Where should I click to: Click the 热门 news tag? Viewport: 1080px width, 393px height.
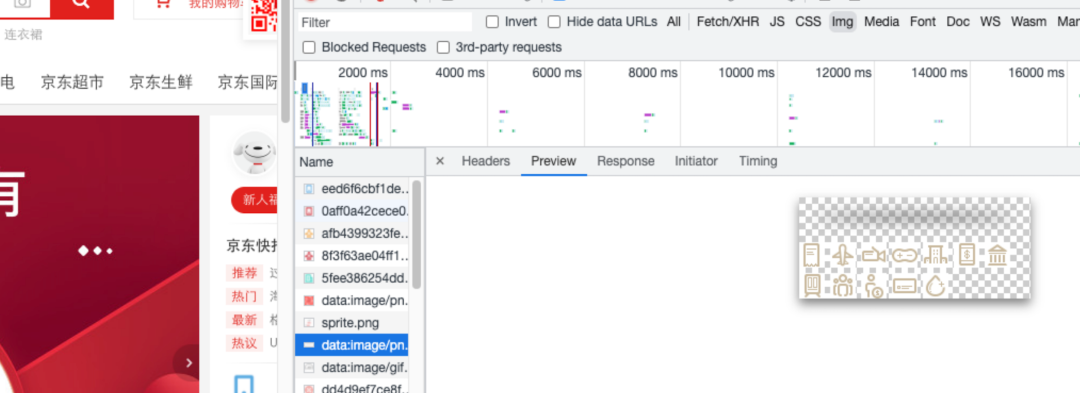click(244, 297)
